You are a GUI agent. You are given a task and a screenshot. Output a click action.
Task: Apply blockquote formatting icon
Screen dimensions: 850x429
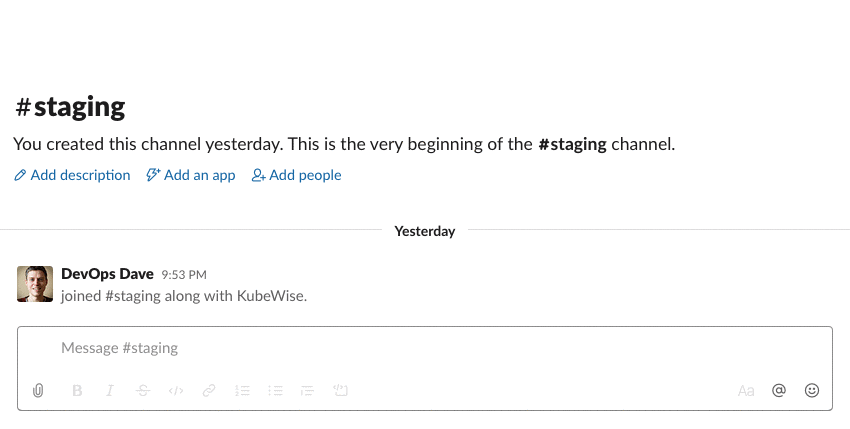pos(307,390)
